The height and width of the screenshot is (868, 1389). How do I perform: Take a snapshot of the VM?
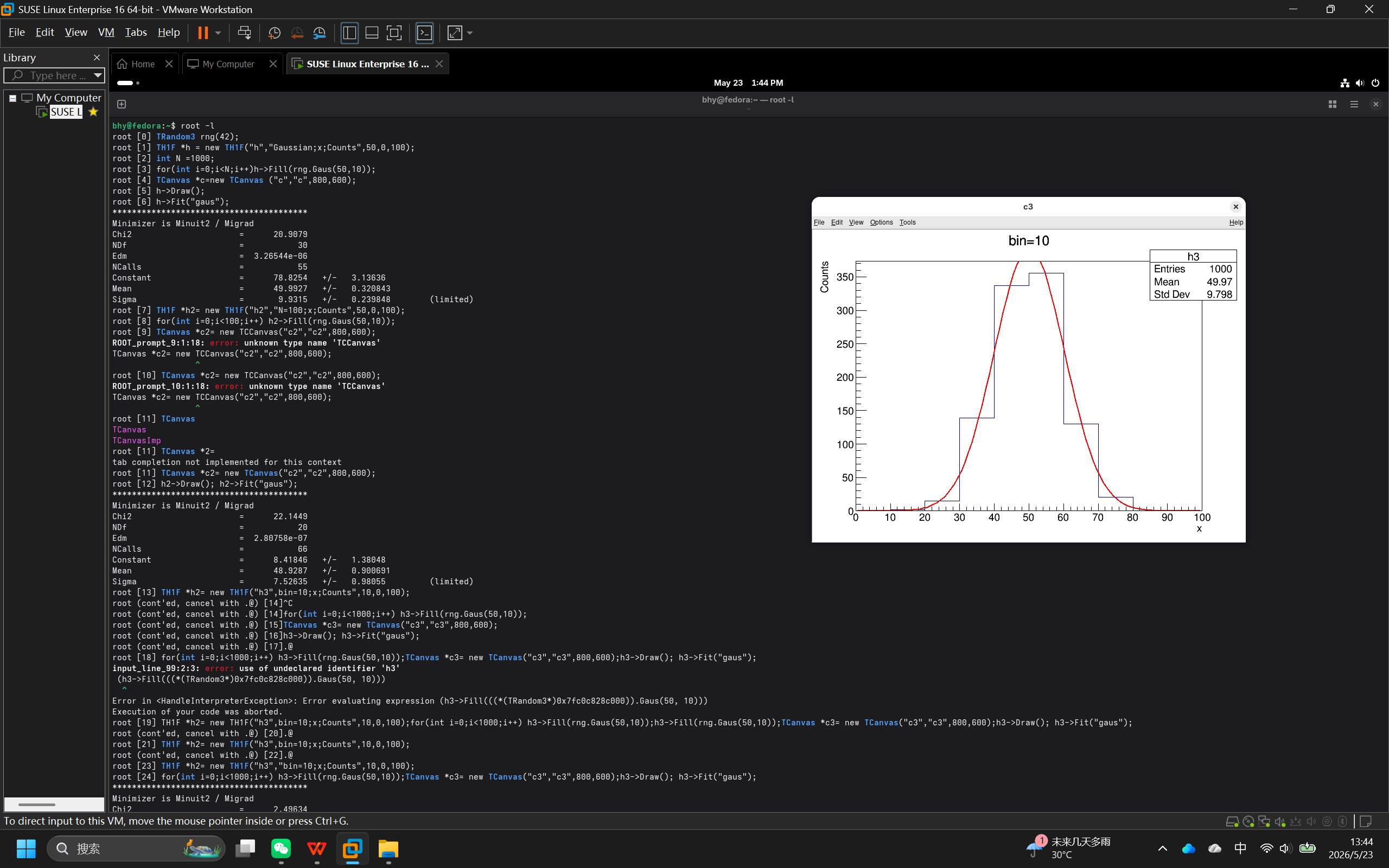click(275, 33)
